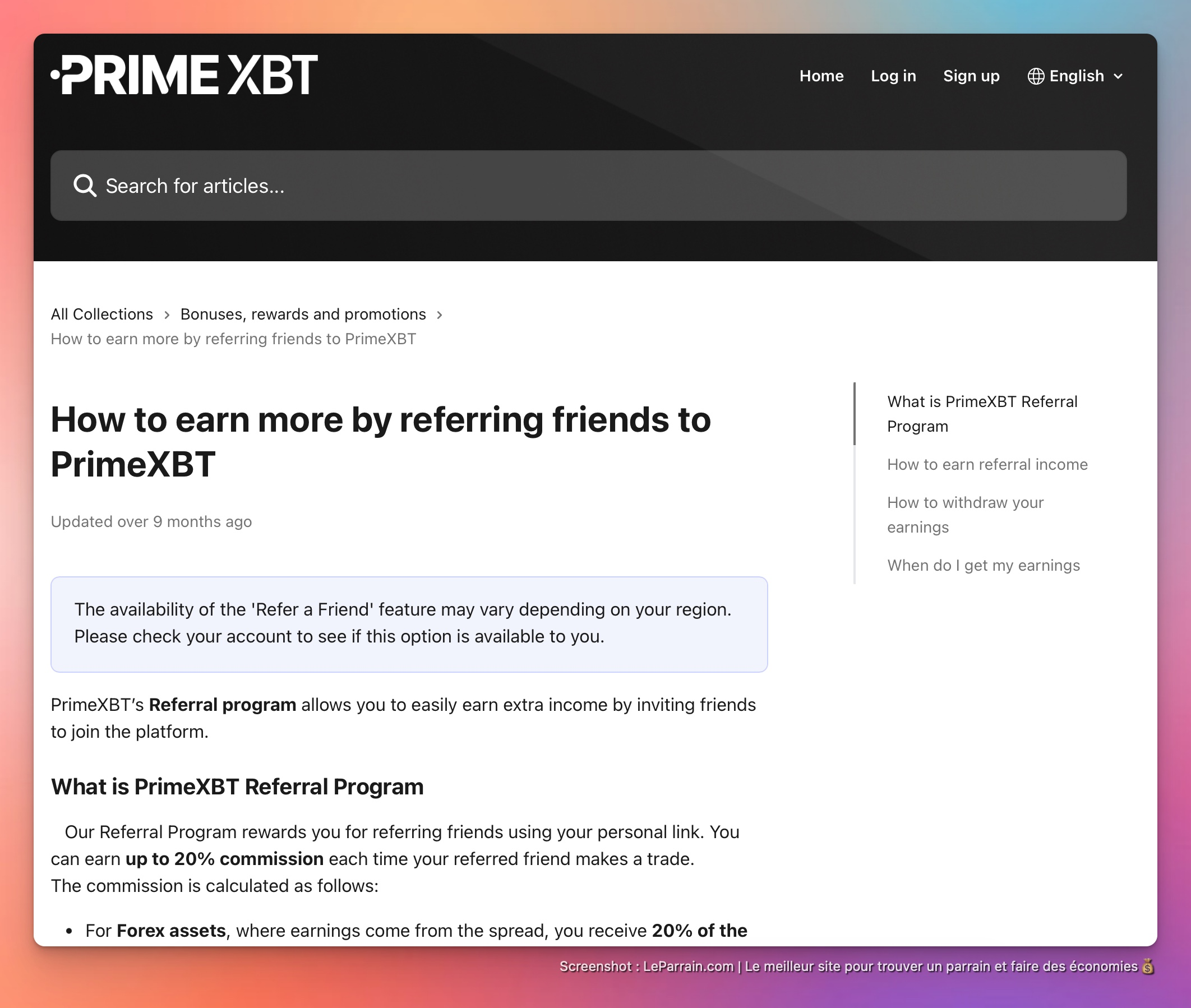Open the English language dropdown

point(1075,76)
